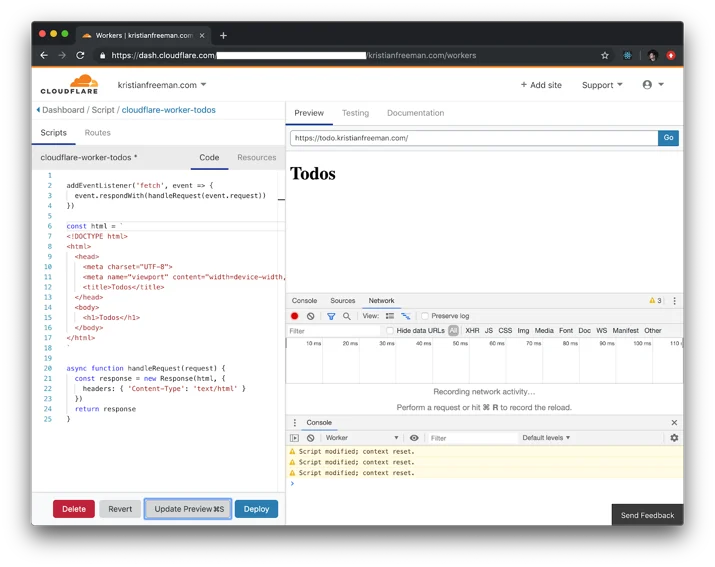Clear the network log
715x567 pixels.
[311, 316]
